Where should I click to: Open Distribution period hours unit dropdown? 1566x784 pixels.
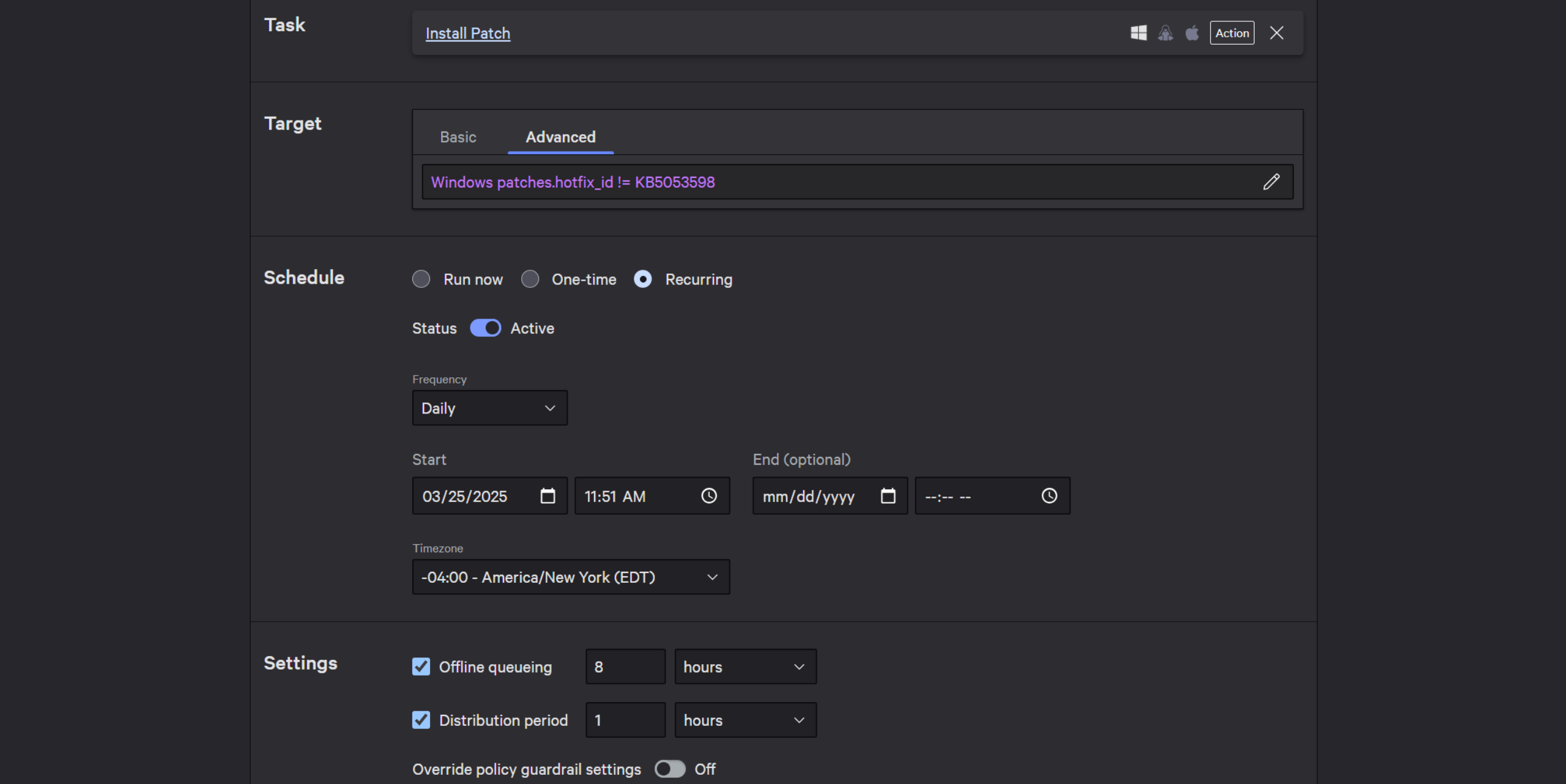[744, 720]
